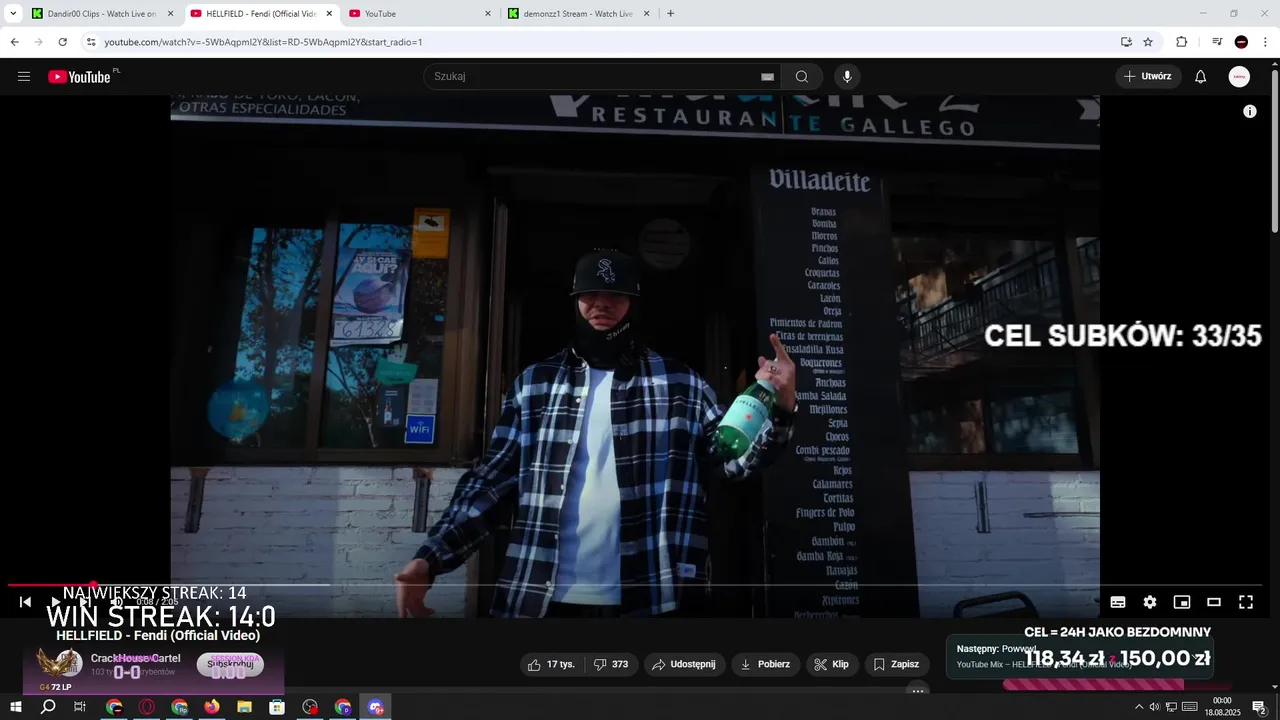Seek along the red video progress bar
Viewport: 1280px width, 720px height.
click(x=635, y=585)
